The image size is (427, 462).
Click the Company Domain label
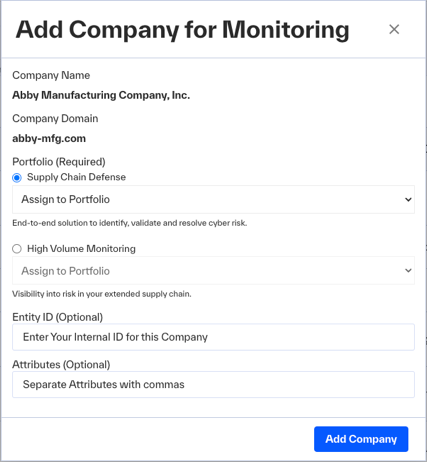tap(55, 118)
